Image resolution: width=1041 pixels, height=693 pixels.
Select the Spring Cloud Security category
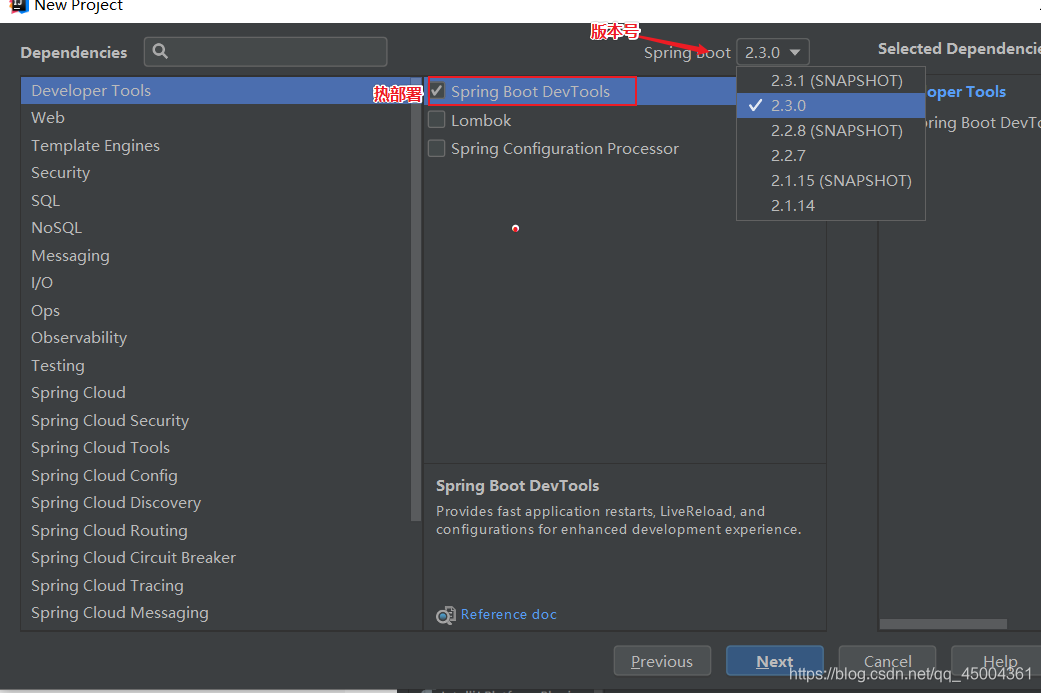[216, 421]
